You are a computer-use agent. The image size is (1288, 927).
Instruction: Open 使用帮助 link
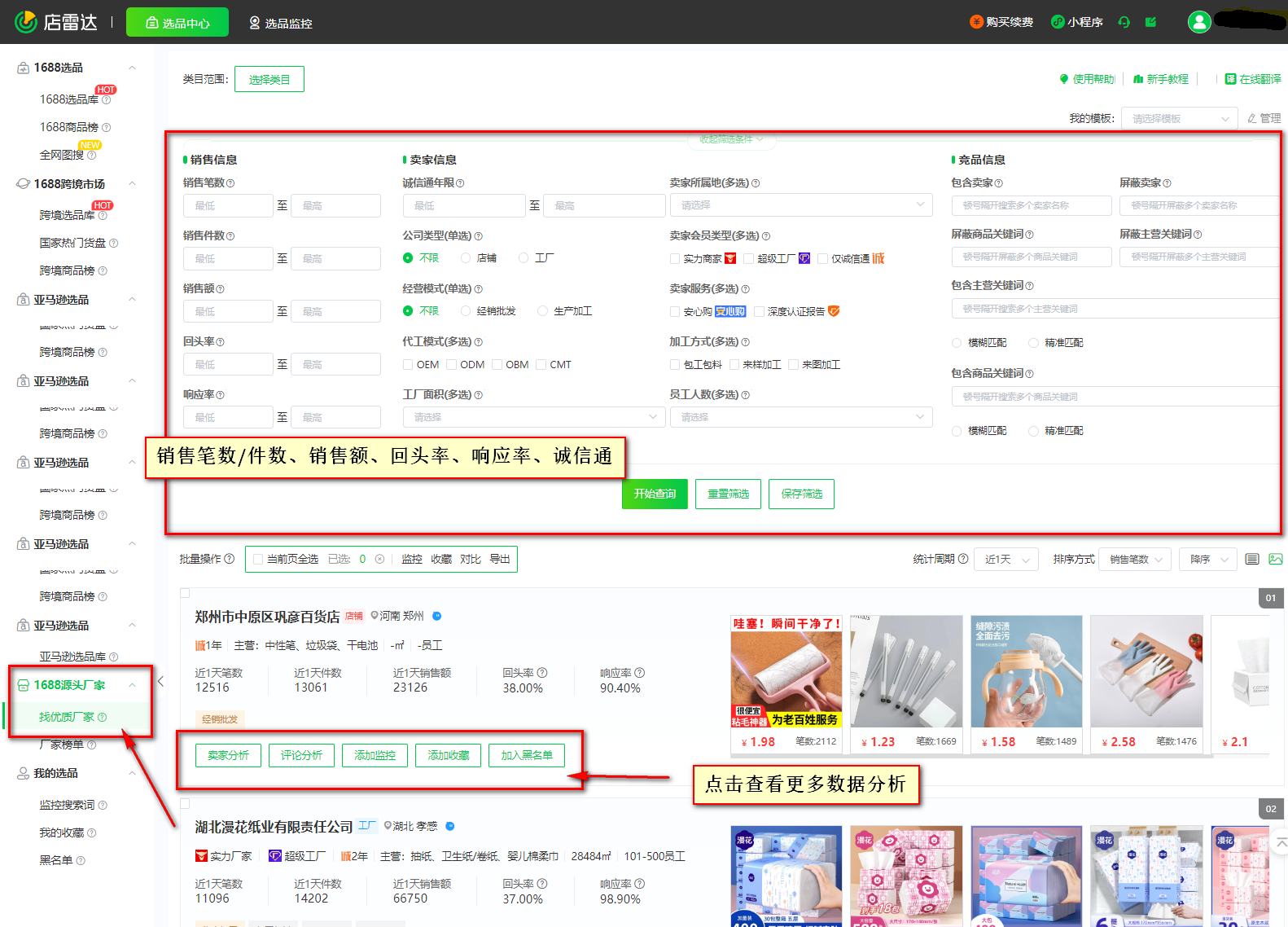pos(1086,79)
